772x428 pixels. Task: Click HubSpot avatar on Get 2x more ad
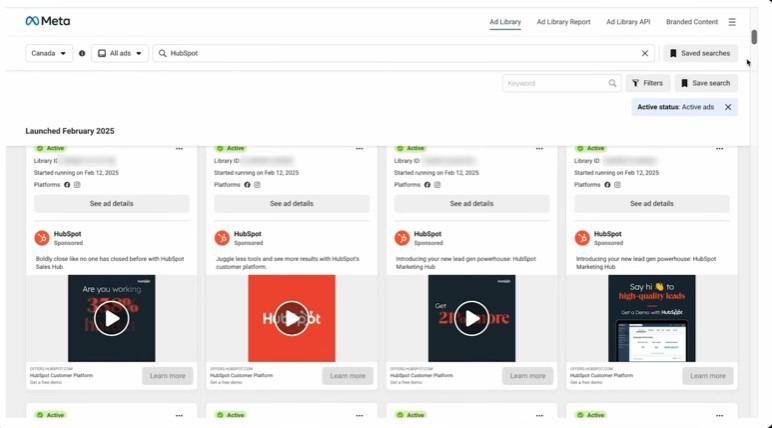[402, 238]
